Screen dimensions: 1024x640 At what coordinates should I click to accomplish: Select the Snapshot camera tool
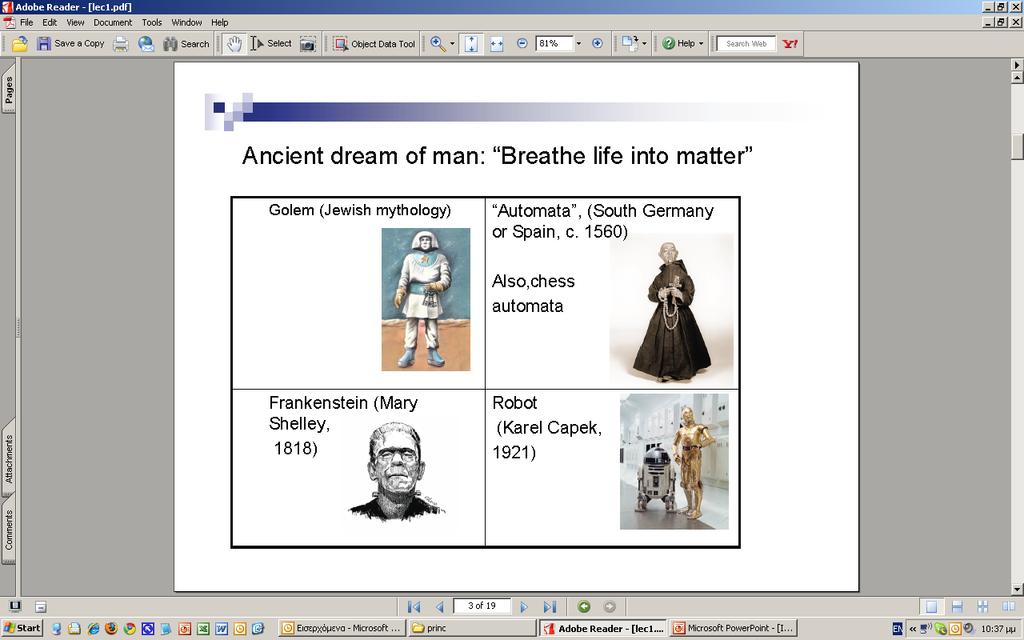pos(308,44)
